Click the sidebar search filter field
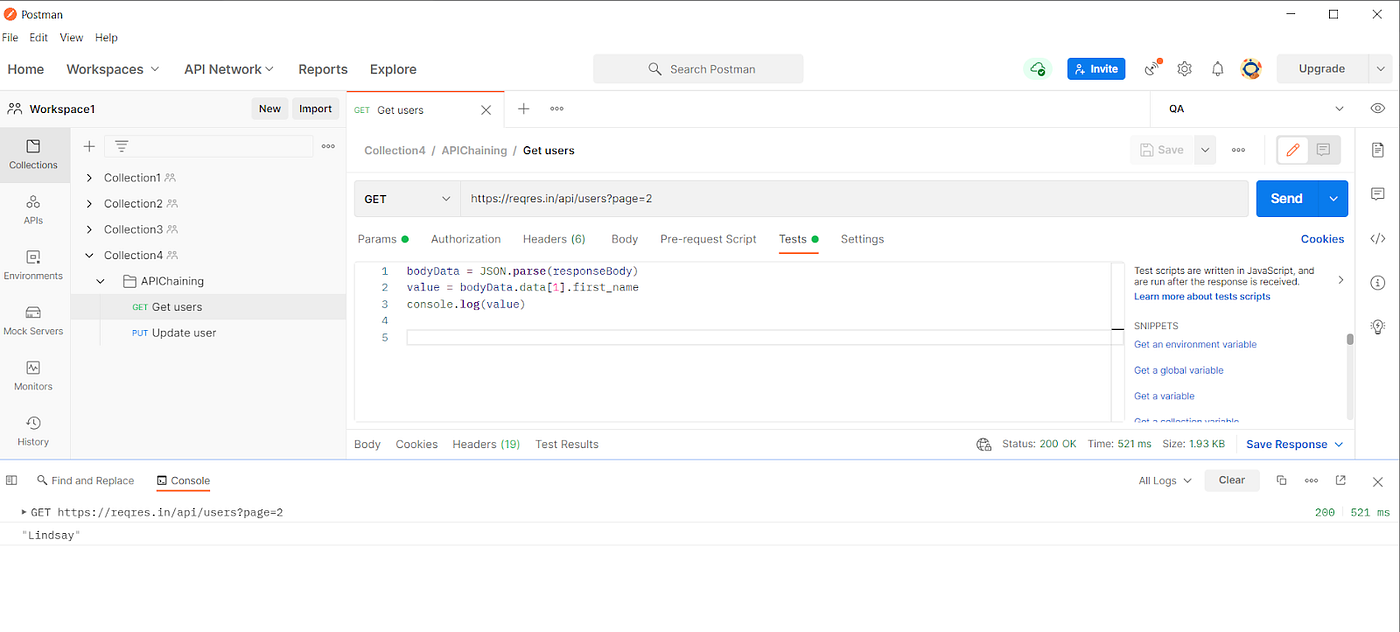The height and width of the screenshot is (632, 1400). (x=210, y=146)
